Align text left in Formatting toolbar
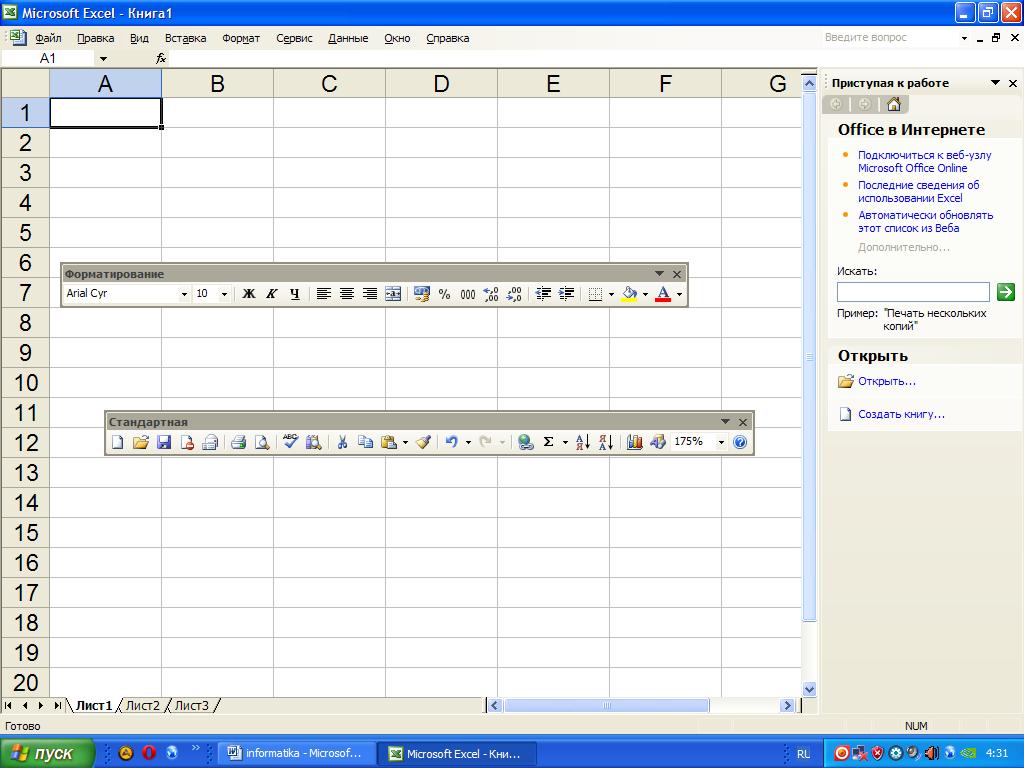This screenshot has width=1024, height=768. pyautogui.click(x=323, y=294)
